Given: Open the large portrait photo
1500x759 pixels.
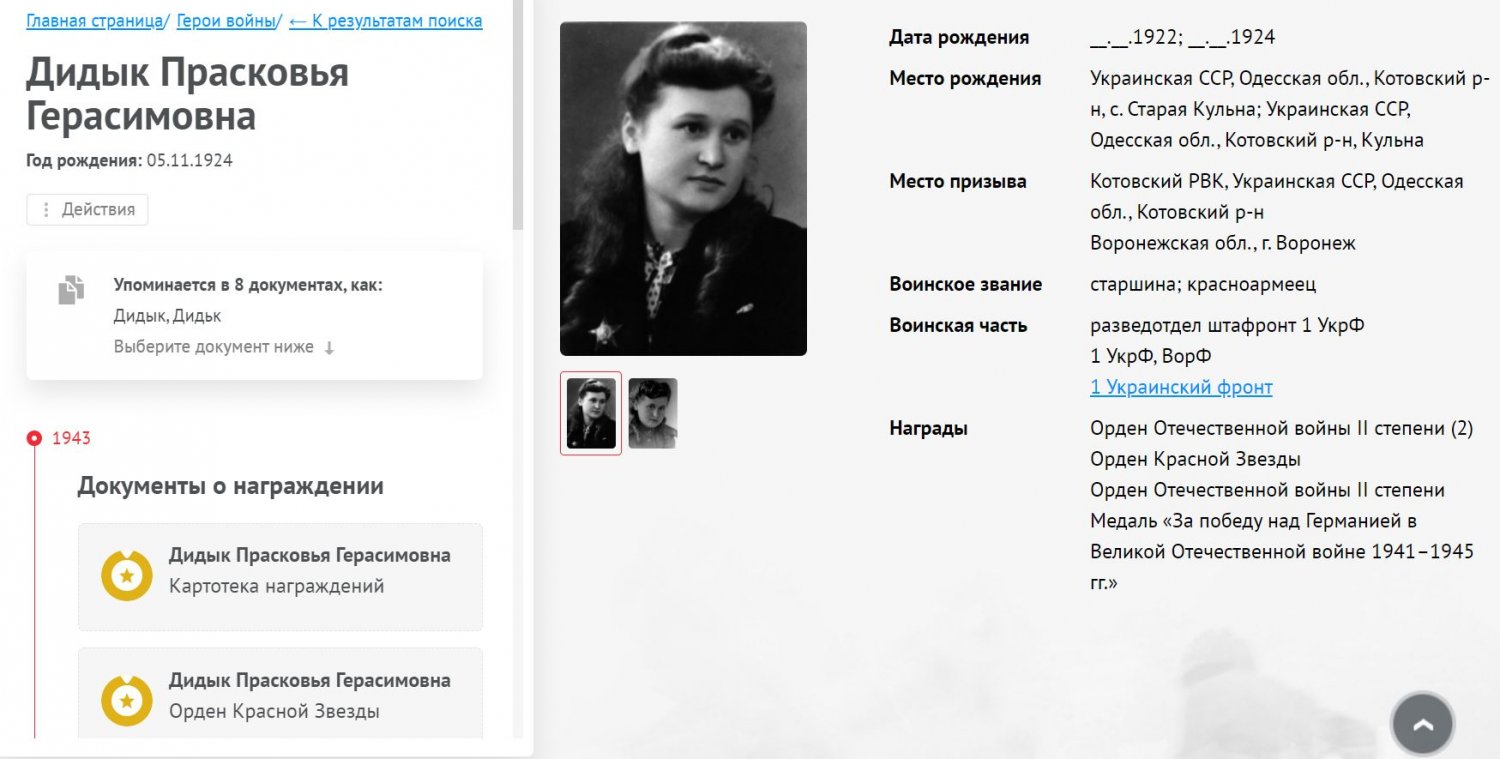Looking at the screenshot, I should click(x=683, y=188).
